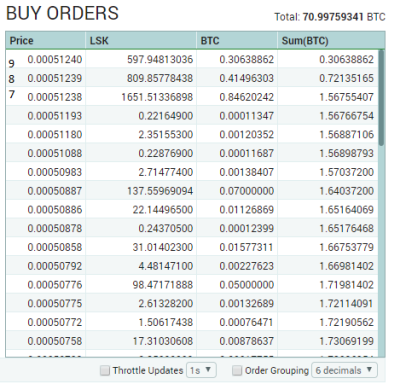The image size is (400, 390).
Task: Select the order at price 0.00051193
Action: coord(192,116)
